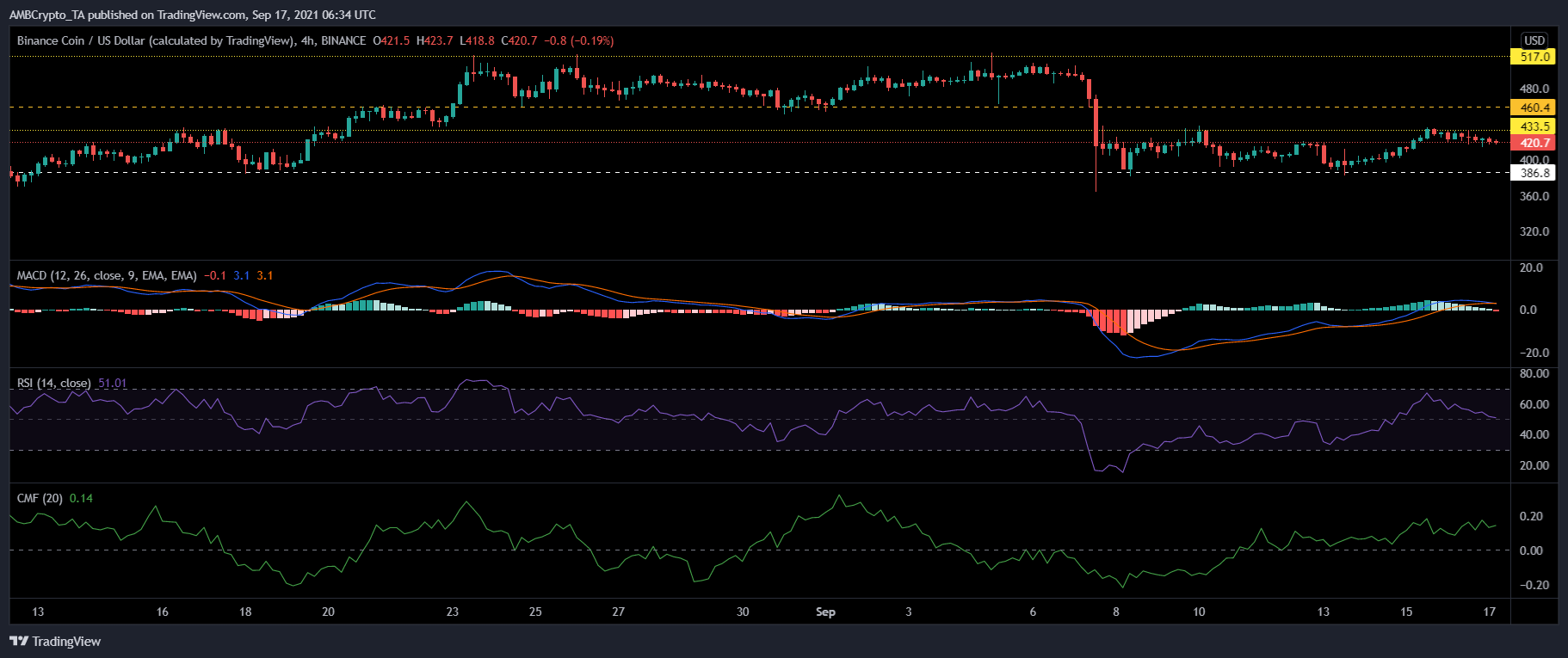Click the orange MACD signal value 3.1
The image size is (1568, 658).
click(x=265, y=275)
